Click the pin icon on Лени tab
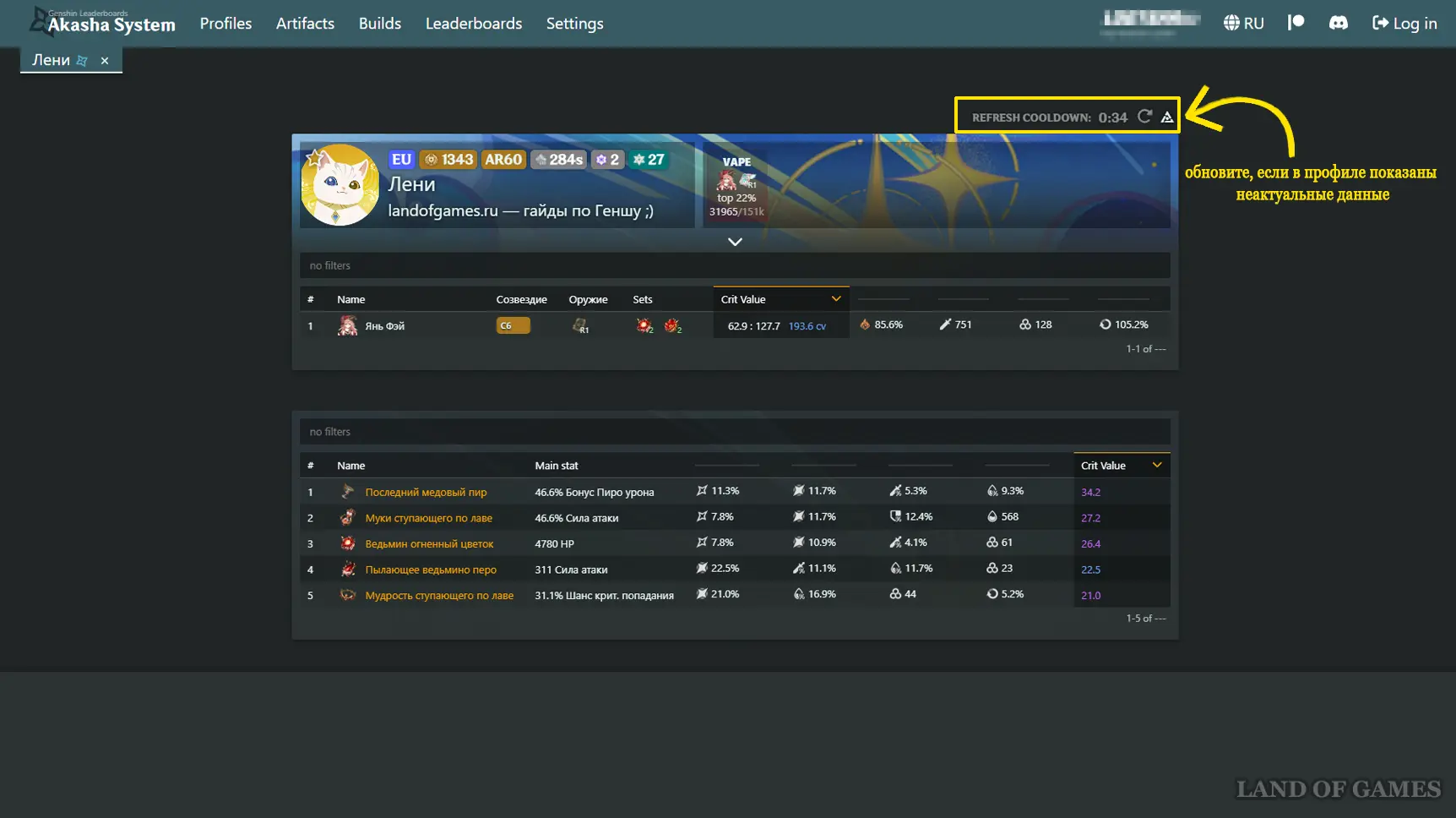 pyautogui.click(x=82, y=61)
